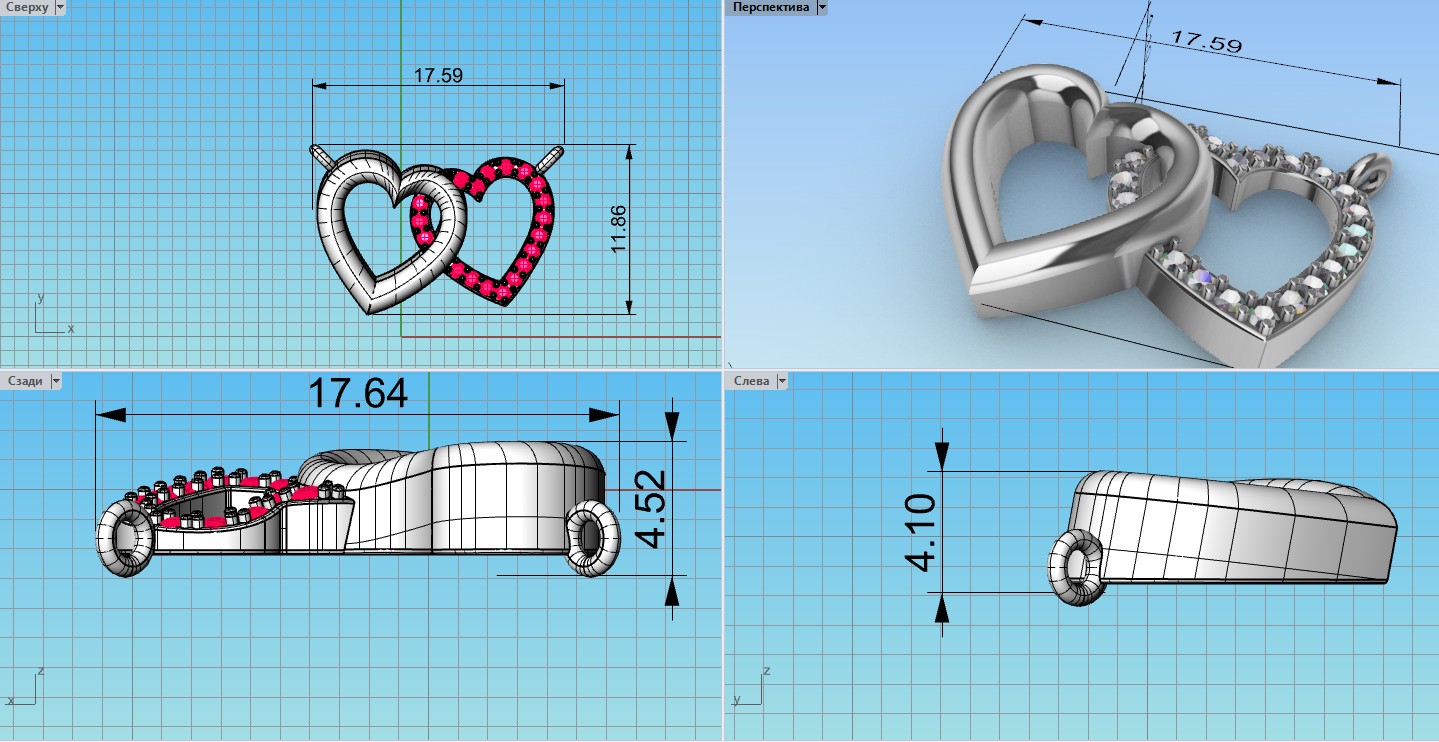Open the Сзади viewport dropdown arrow

[56, 381]
